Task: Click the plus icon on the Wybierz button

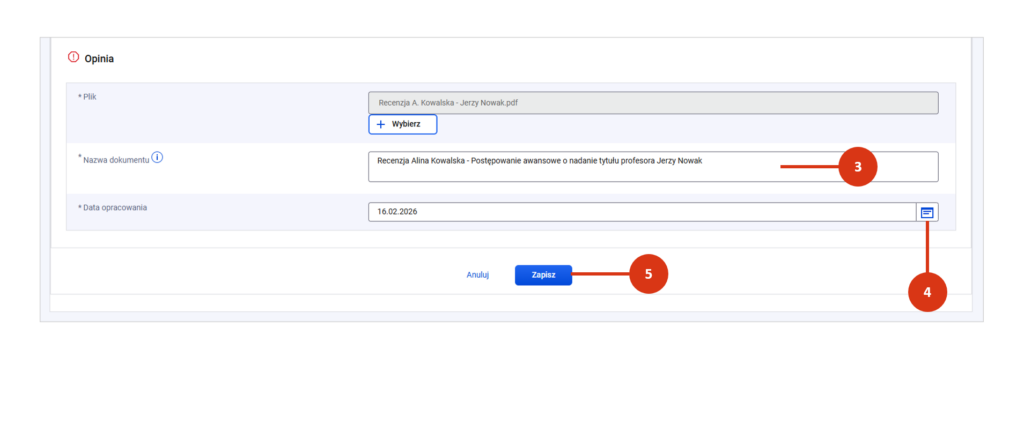Action: (381, 125)
